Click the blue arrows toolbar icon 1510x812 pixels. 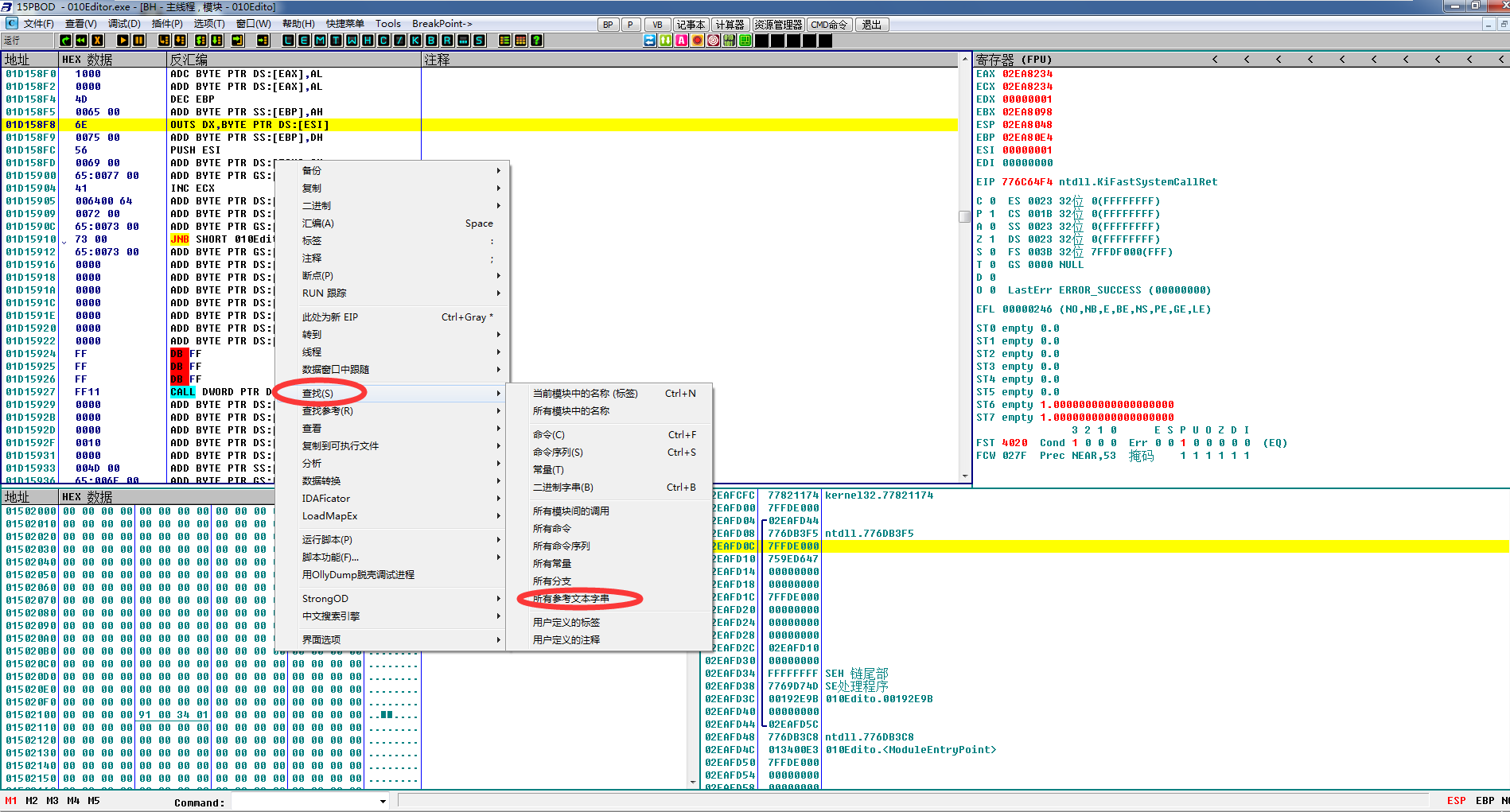pyautogui.click(x=650, y=40)
